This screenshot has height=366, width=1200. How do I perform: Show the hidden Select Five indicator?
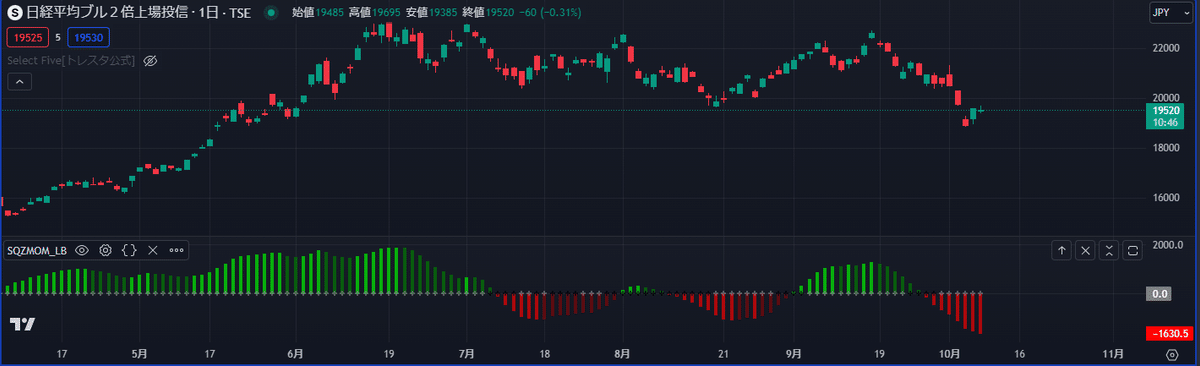point(151,61)
